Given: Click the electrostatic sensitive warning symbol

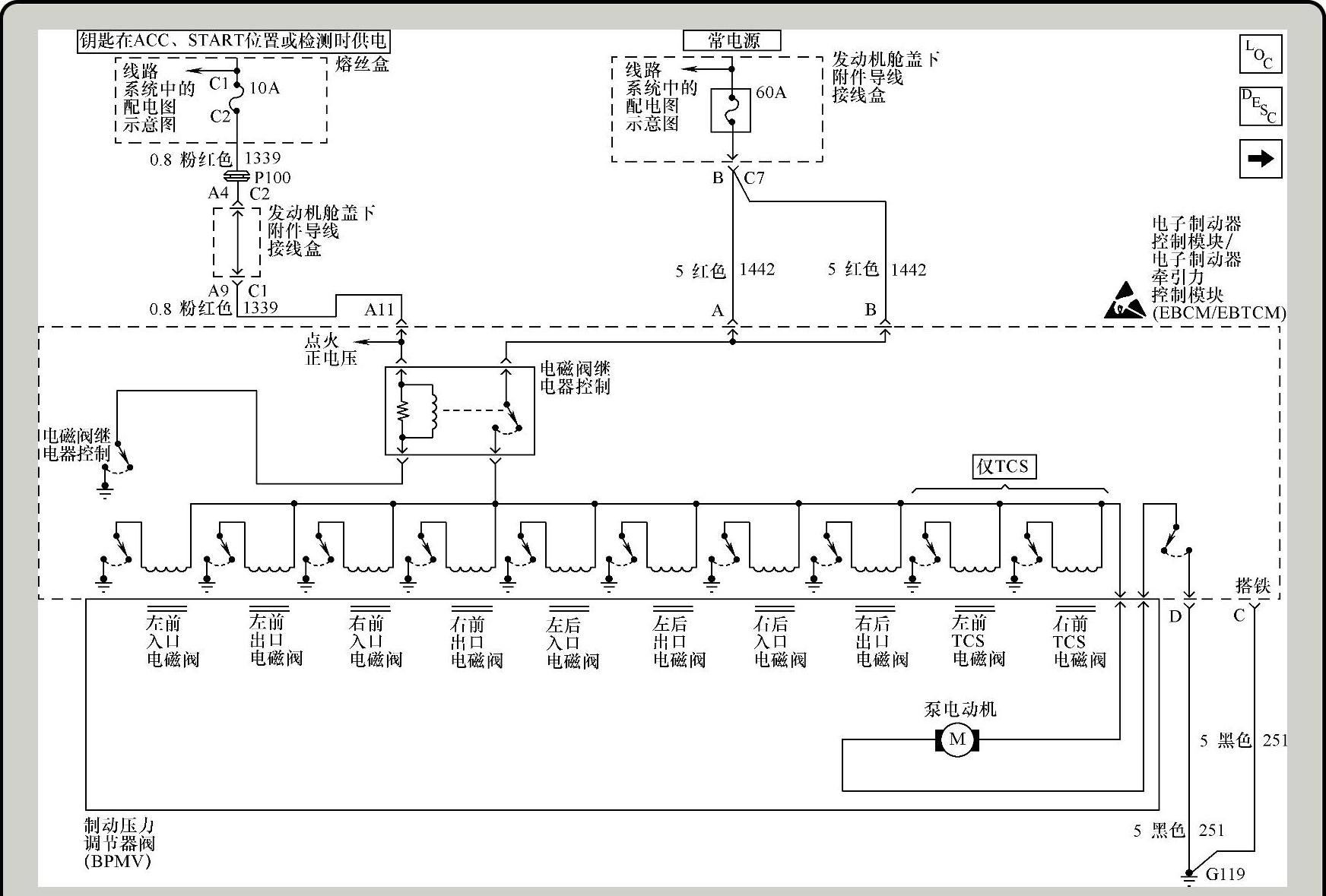Looking at the screenshot, I should (1125, 300).
